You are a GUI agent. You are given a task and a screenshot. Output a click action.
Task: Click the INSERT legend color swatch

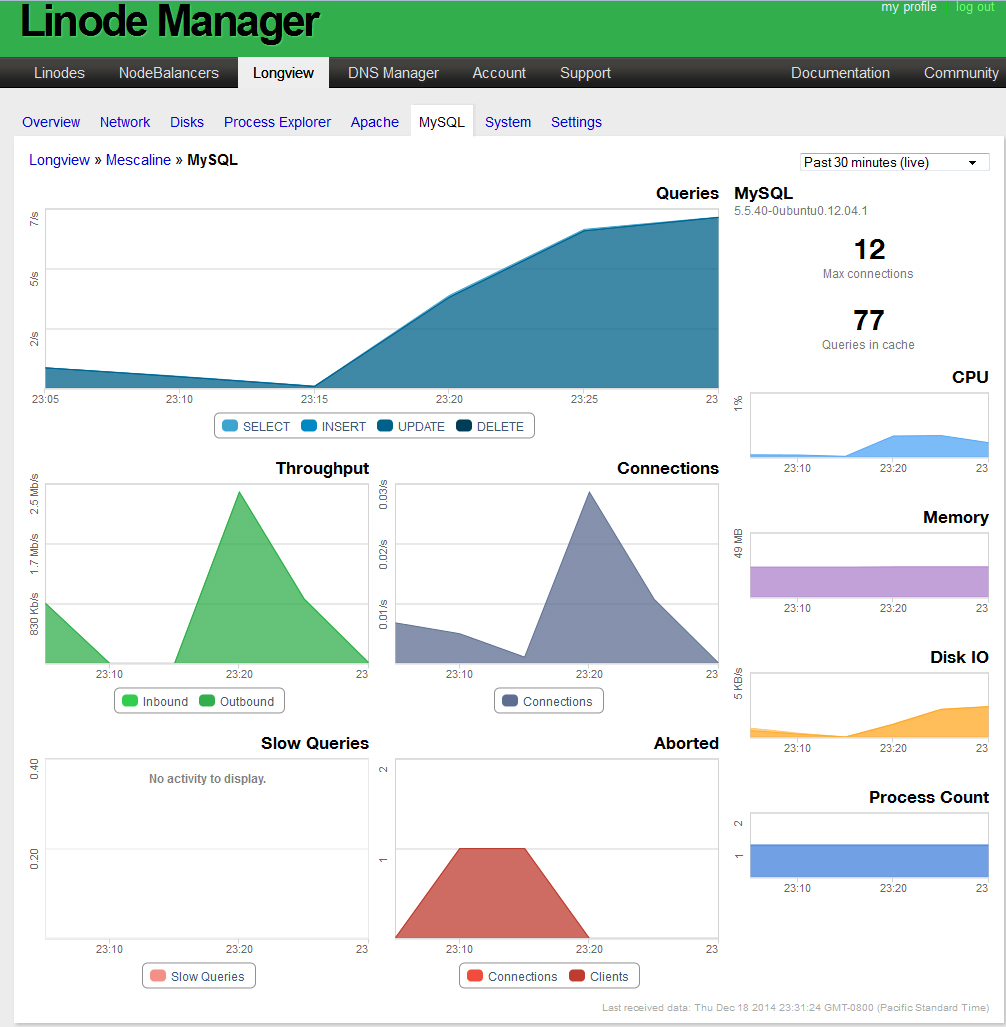308,426
